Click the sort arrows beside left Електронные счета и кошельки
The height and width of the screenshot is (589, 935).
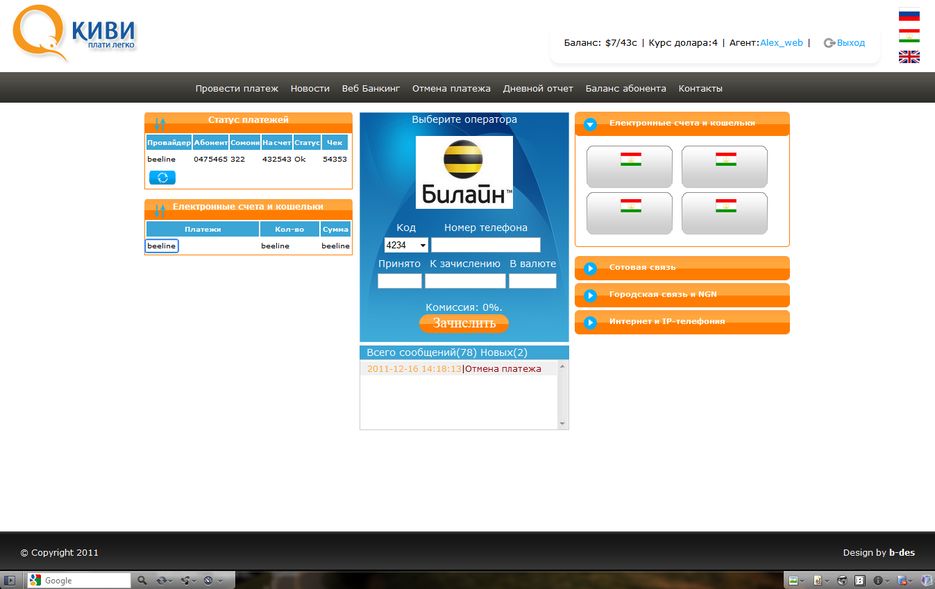click(x=159, y=210)
